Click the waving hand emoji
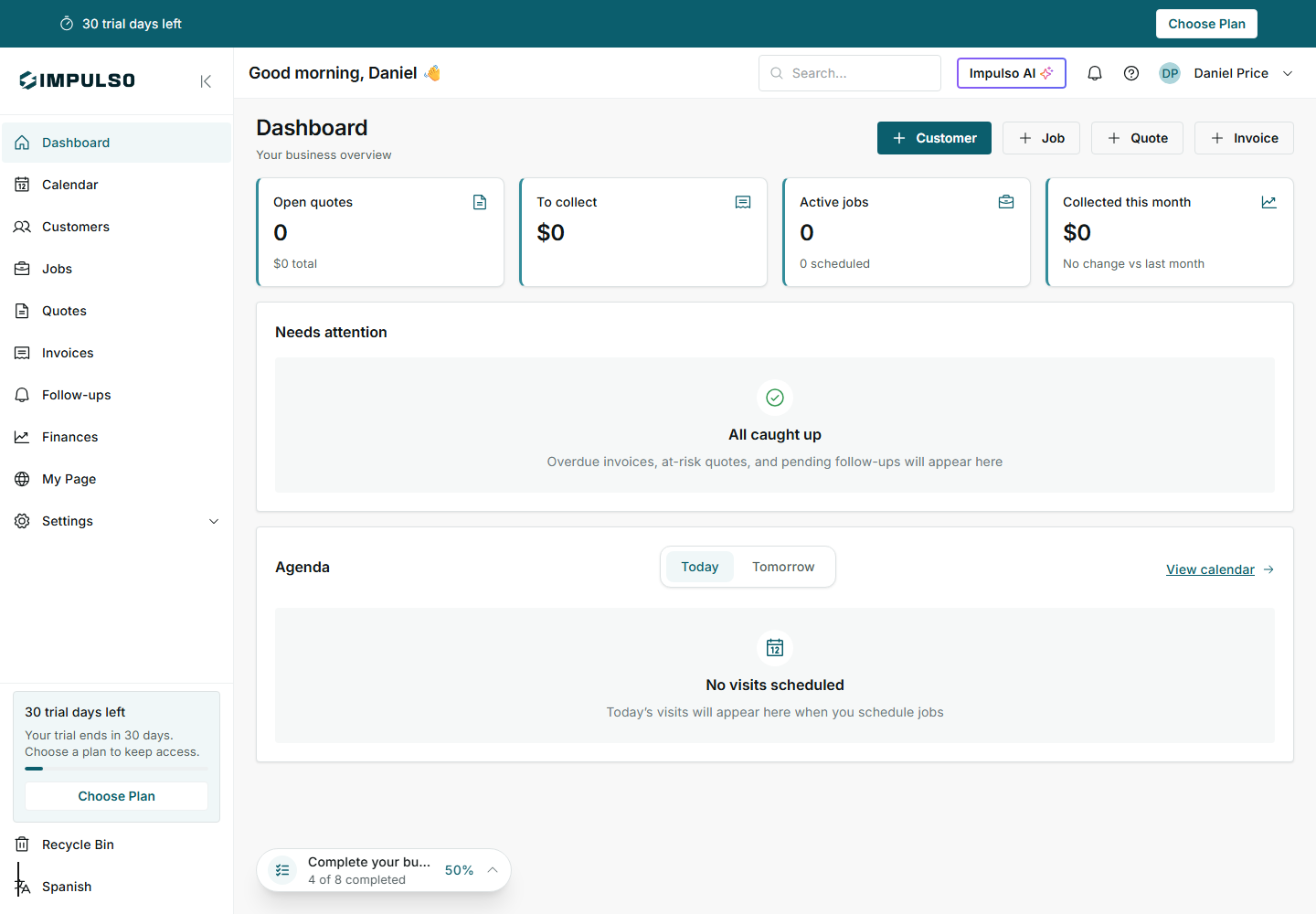1316x914 pixels. (x=432, y=73)
